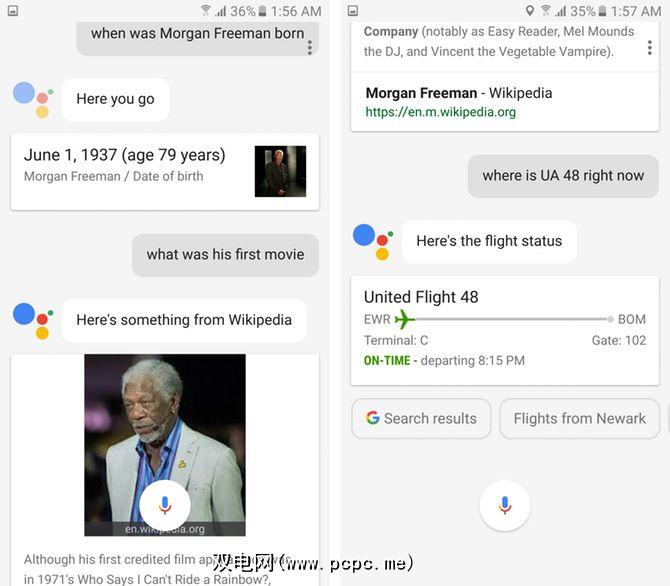Image resolution: width=670 pixels, height=586 pixels.
Task: Tap the 'Morgan Freeman / Date of birth' subtitle
Action: coord(113,176)
